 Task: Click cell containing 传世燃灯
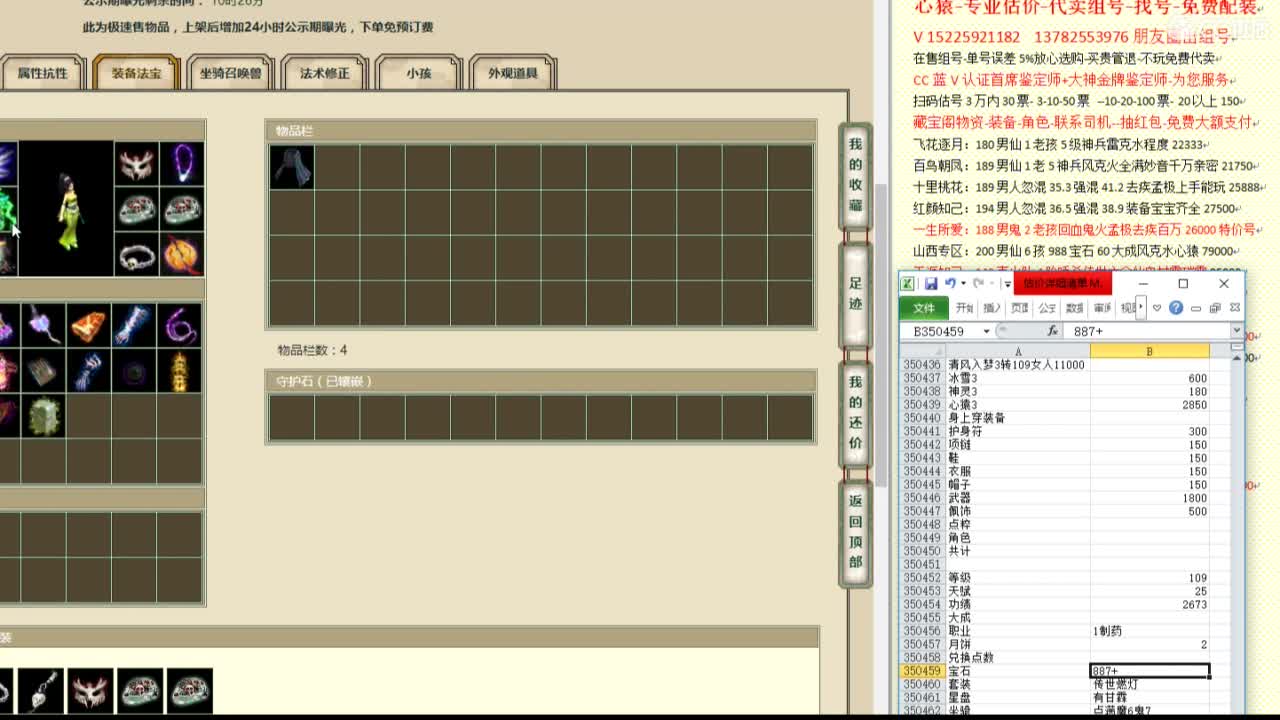(1149, 684)
